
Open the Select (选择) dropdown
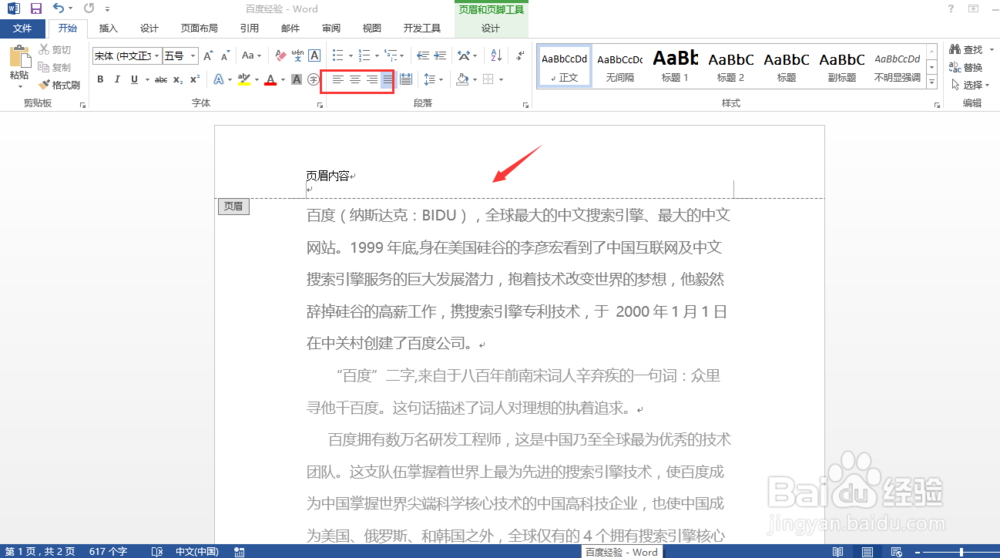tap(969, 85)
